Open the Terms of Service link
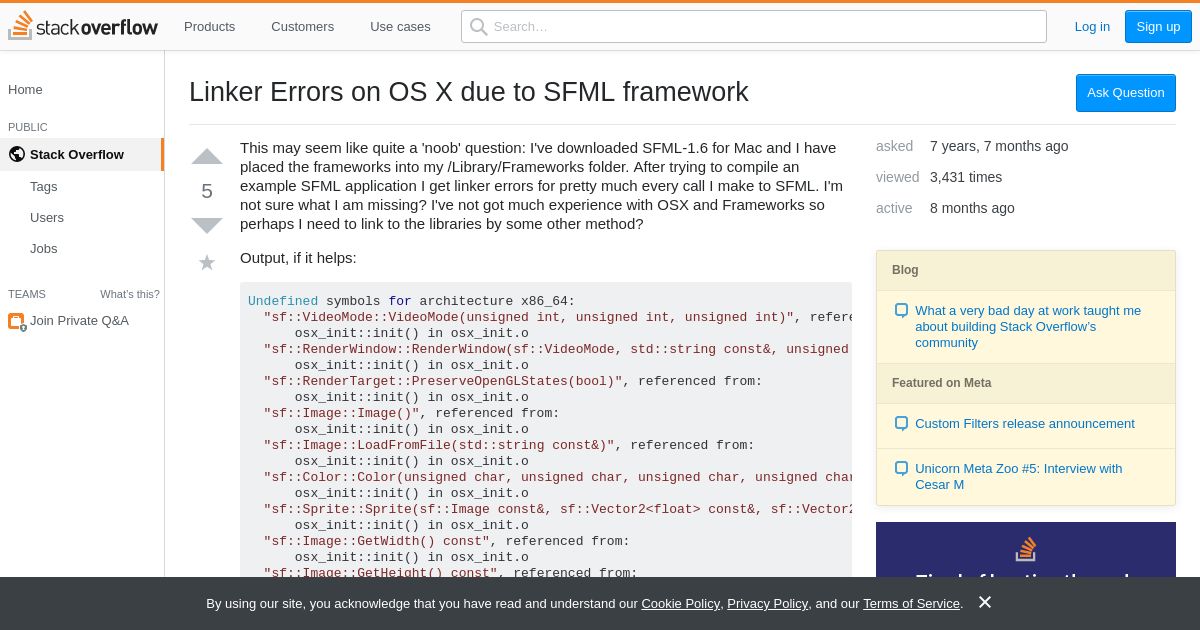This screenshot has height=630, width=1200. tap(911, 604)
